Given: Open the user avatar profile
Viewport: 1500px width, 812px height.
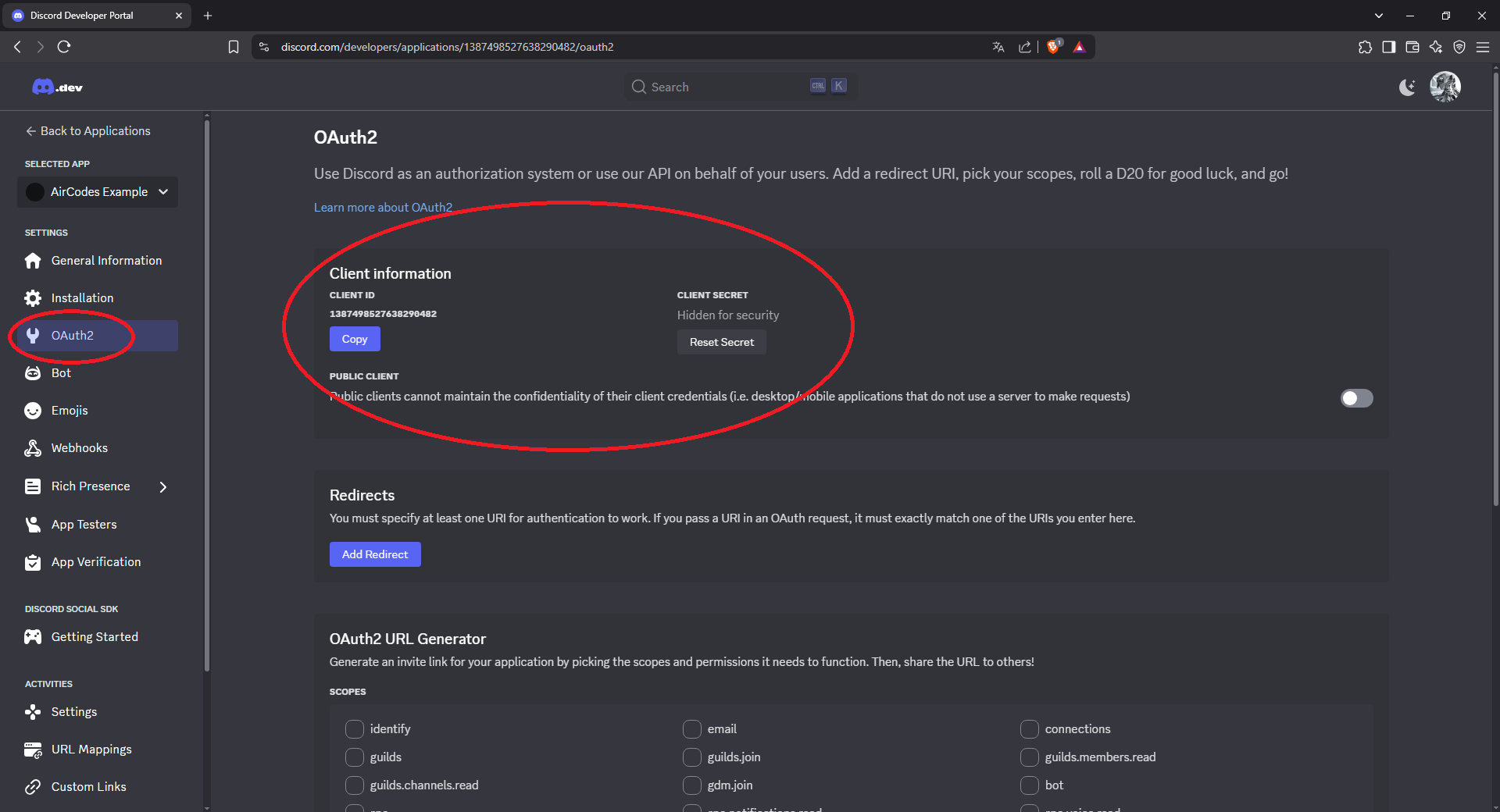Looking at the screenshot, I should pyautogui.click(x=1445, y=87).
